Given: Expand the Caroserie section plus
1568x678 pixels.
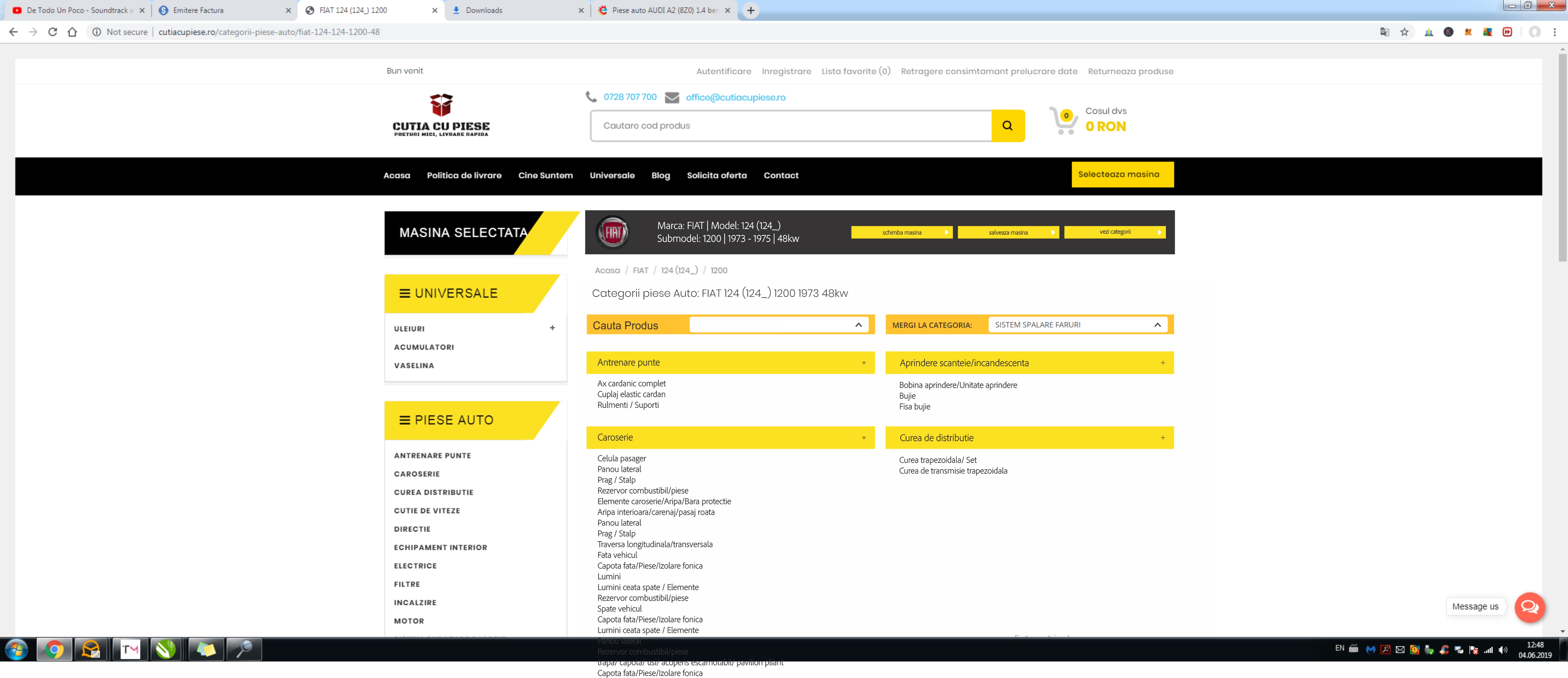Looking at the screenshot, I should tap(863, 437).
